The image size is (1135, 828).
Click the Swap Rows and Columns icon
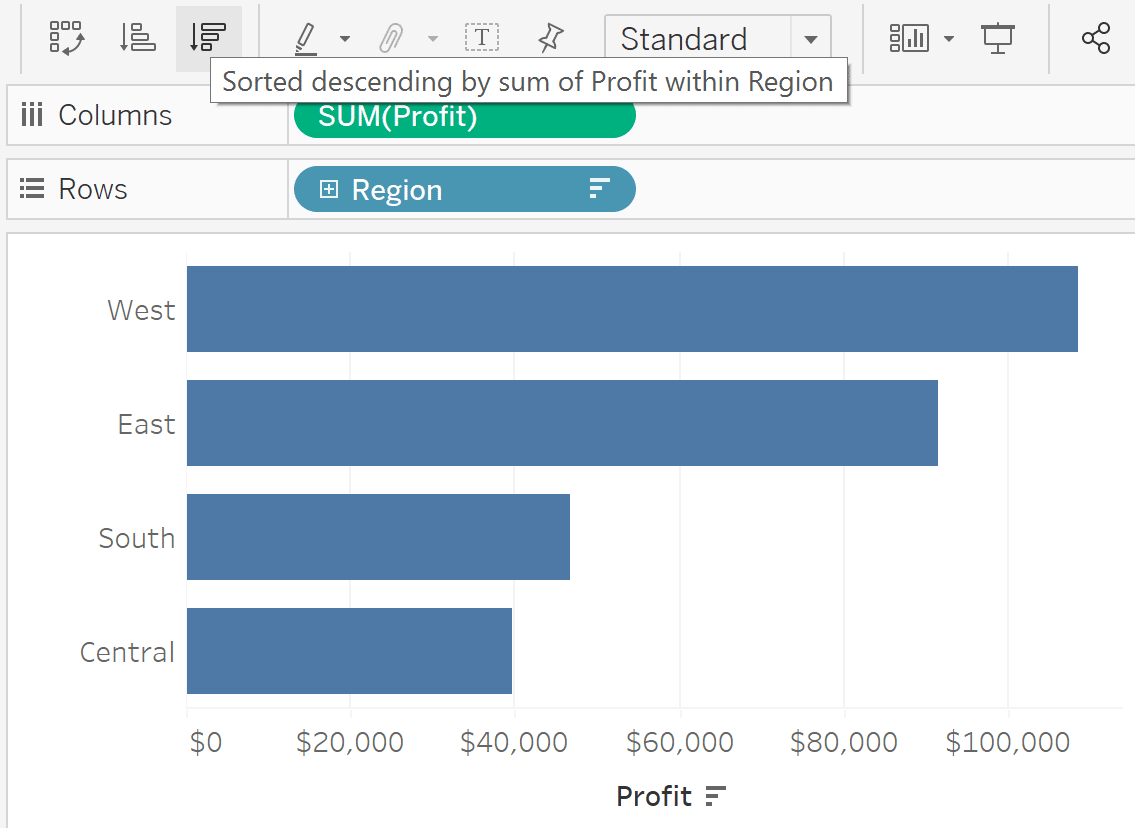66,38
